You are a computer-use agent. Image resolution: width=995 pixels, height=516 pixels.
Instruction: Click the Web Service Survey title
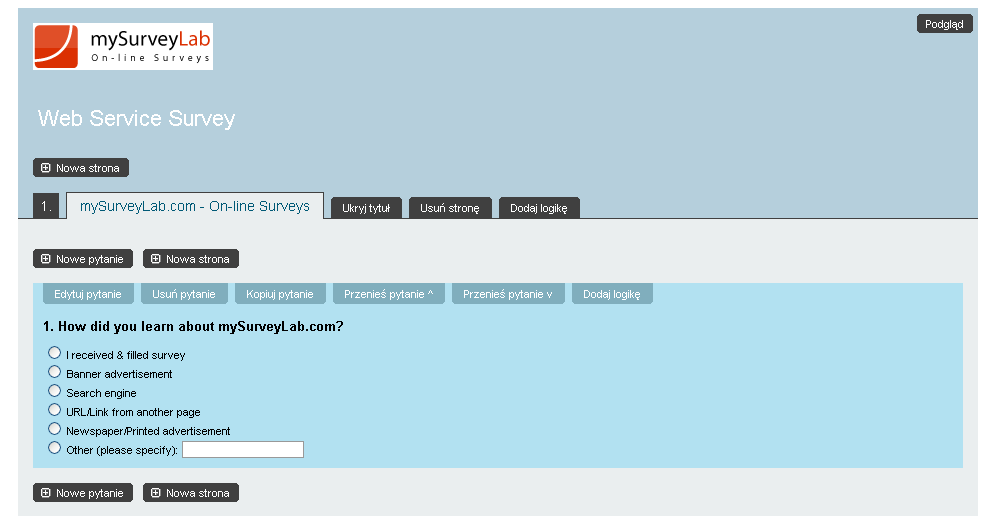(x=136, y=118)
